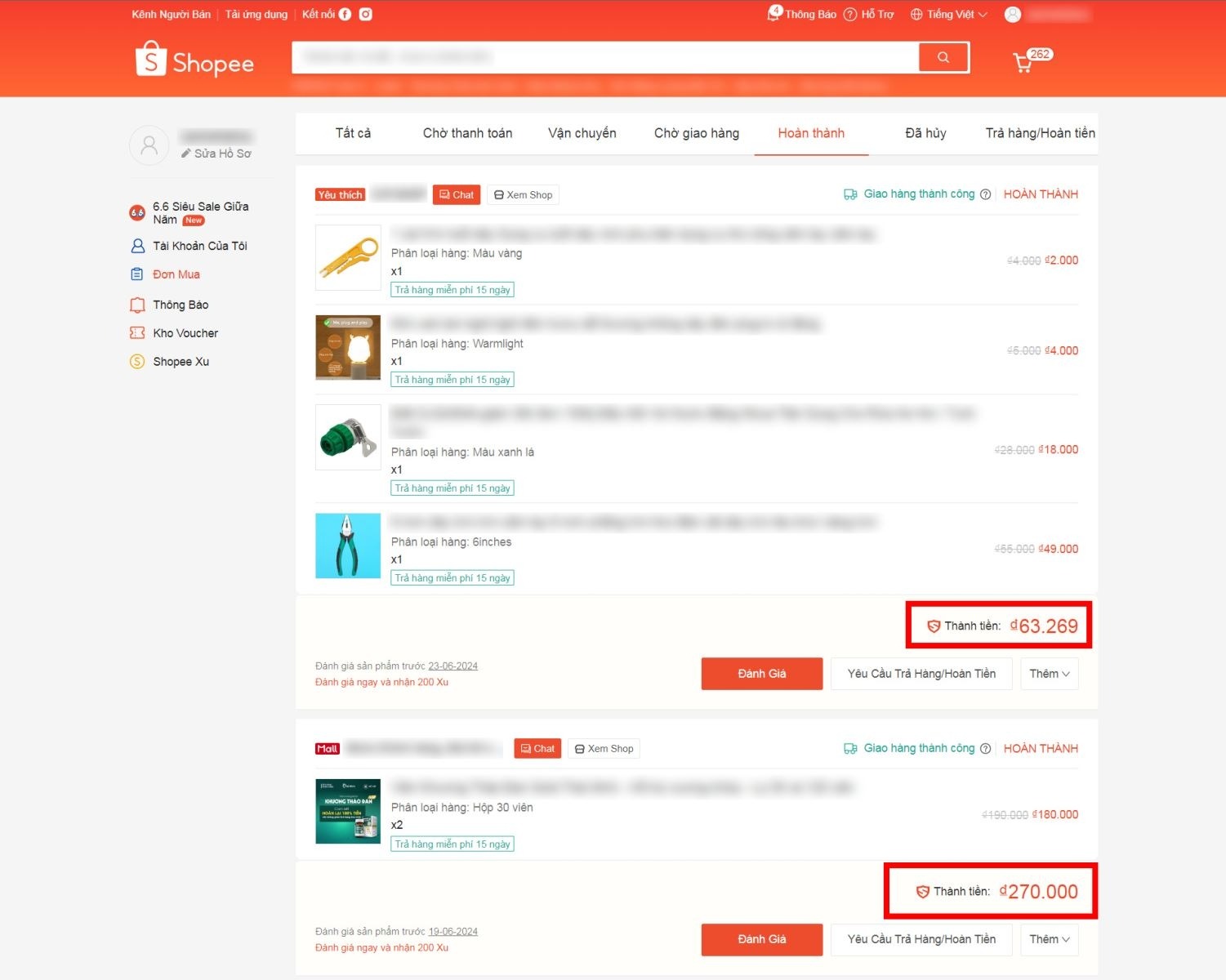Click the Hỗ Trợ question mark icon
This screenshot has height=980, width=1226.
850,14
